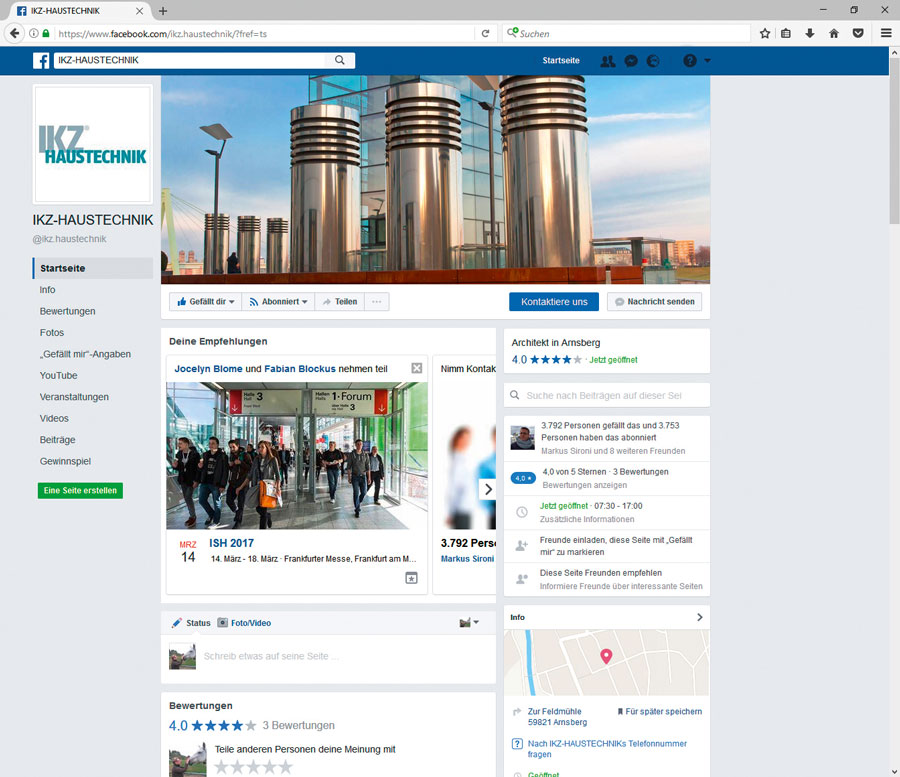Open the ISH 2017 event image

(297, 456)
